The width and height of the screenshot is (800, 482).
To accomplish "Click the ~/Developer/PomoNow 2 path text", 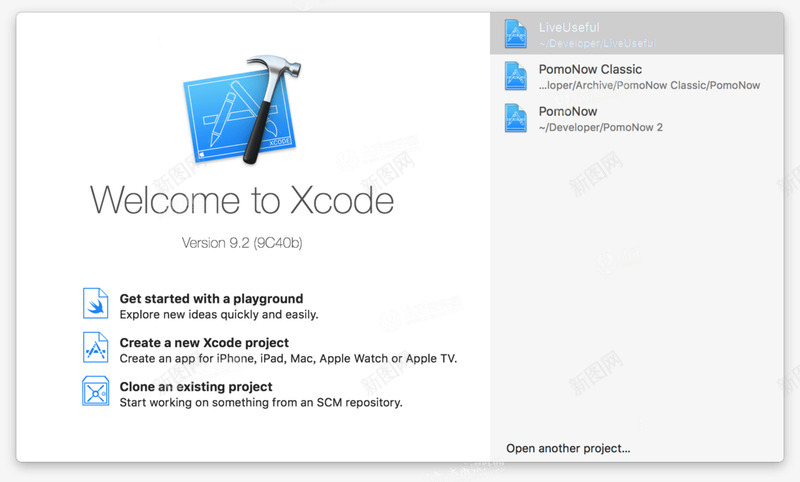I will (601, 128).
